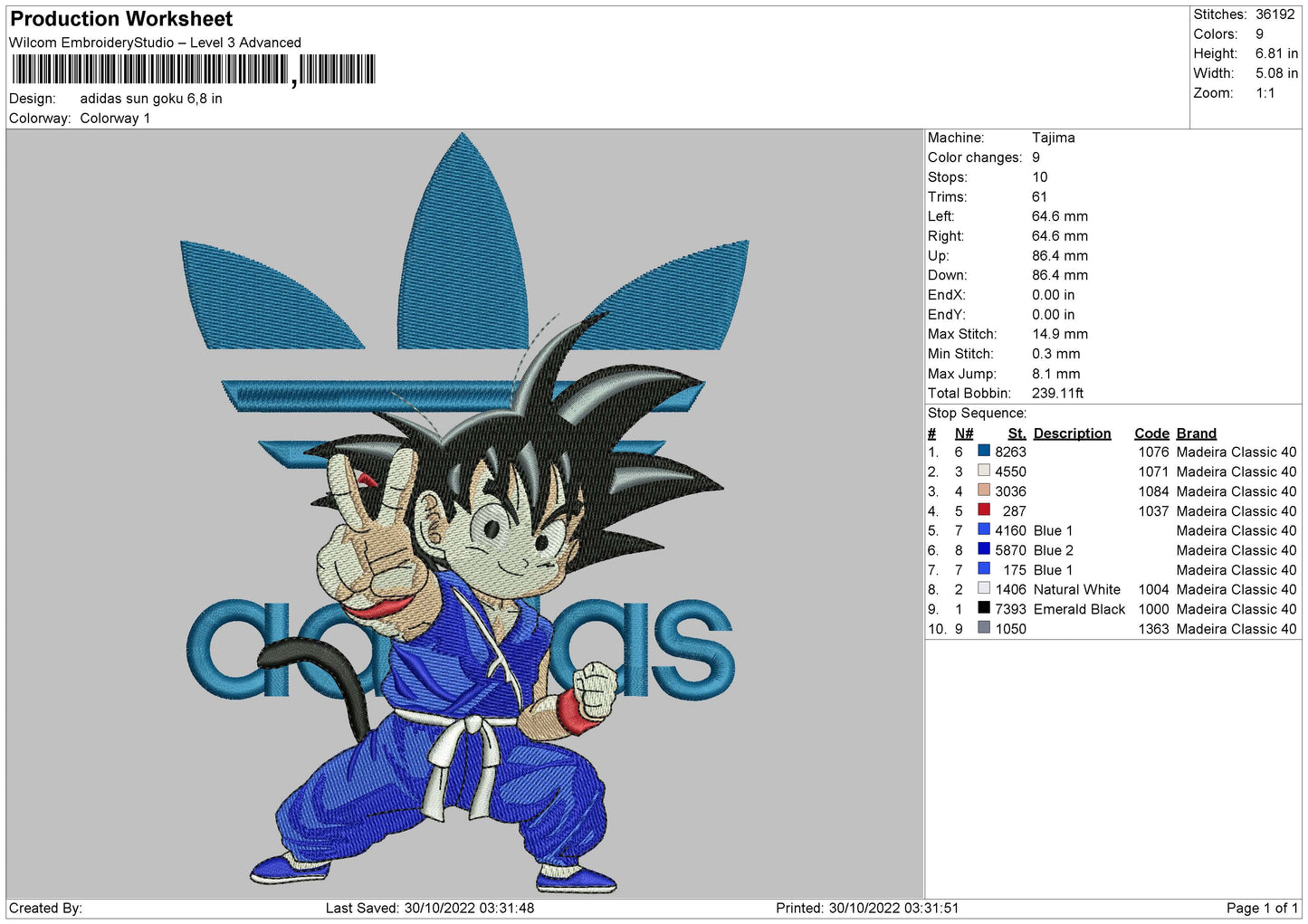Click the embroidery design preview image
The height and width of the screenshot is (924, 1308).
[x=464, y=513]
